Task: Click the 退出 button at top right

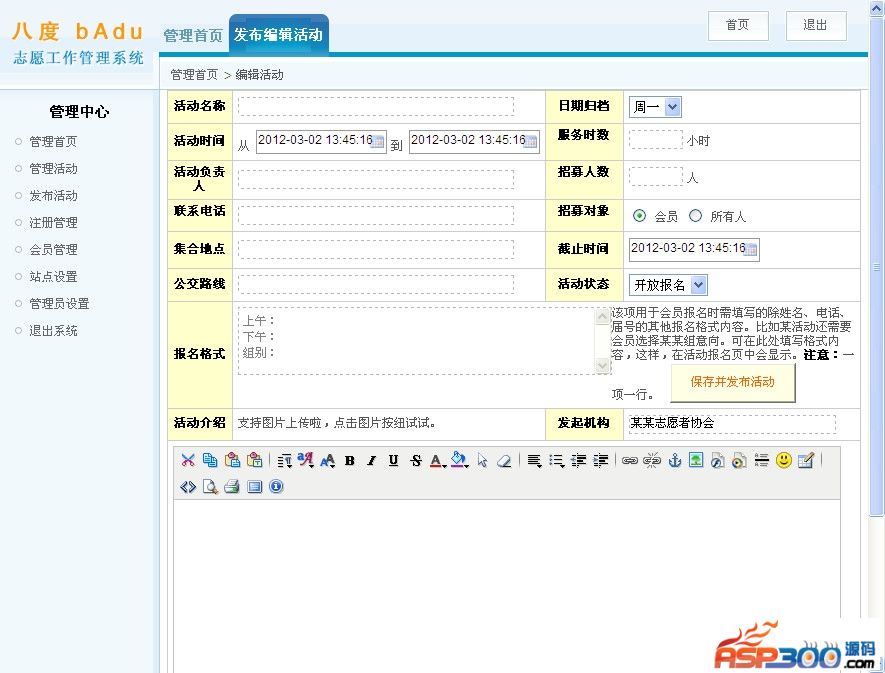Action: point(815,25)
